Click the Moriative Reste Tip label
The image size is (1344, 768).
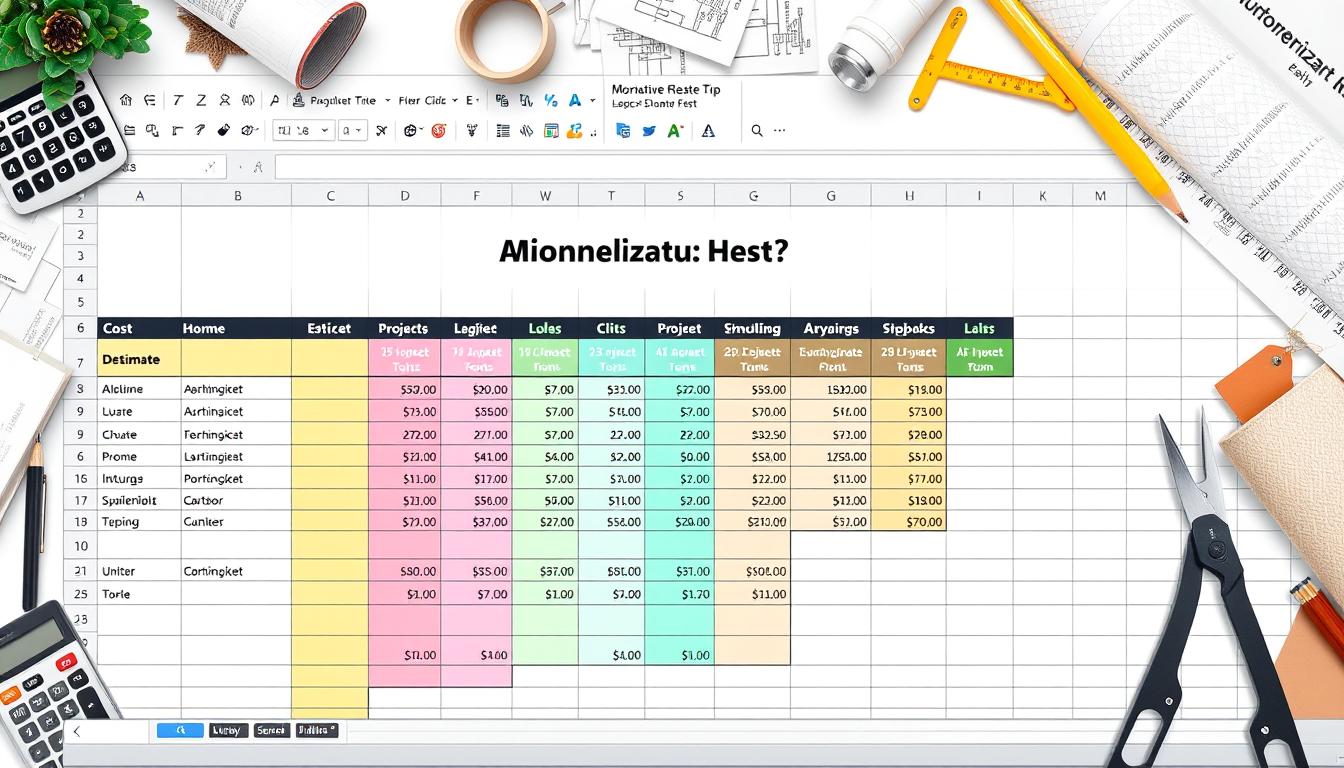click(665, 89)
